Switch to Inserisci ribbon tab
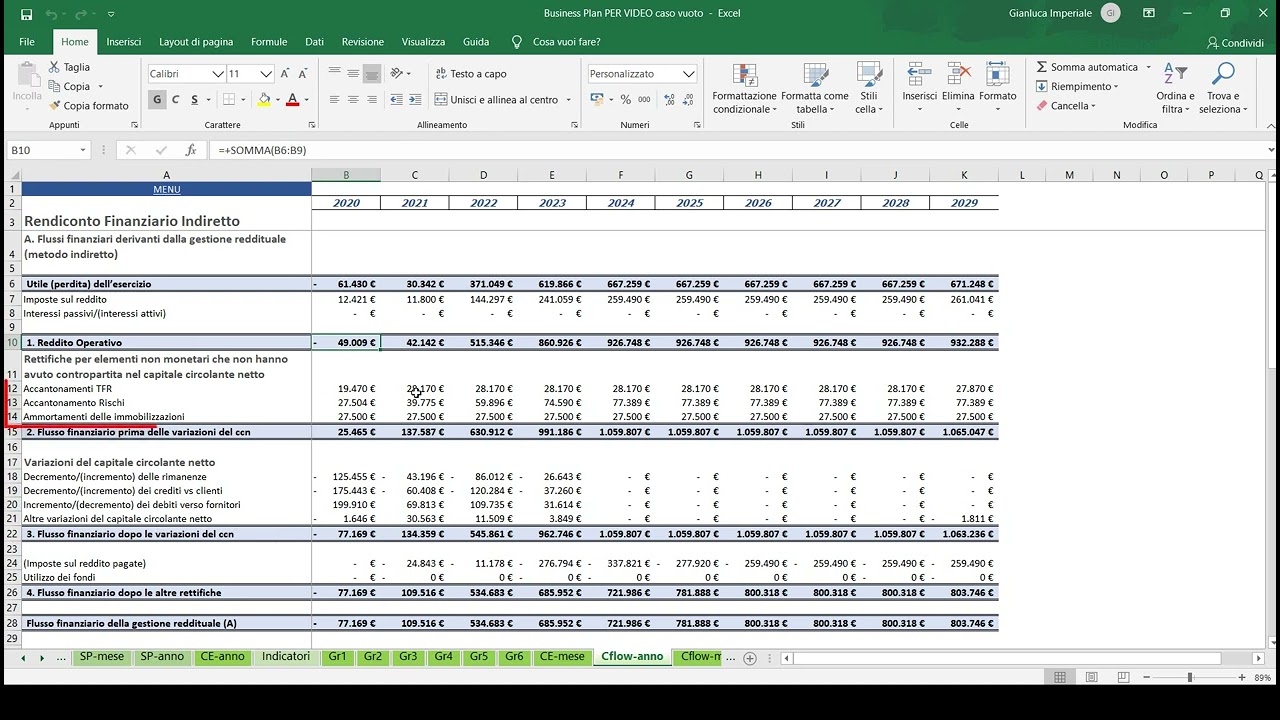Screen dimensions: 1280x720 click(124, 42)
